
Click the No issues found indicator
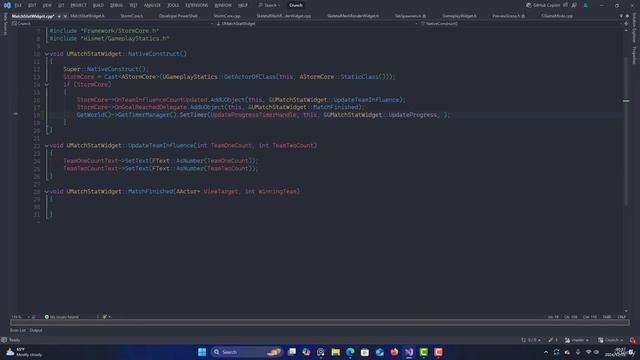tap(62, 317)
